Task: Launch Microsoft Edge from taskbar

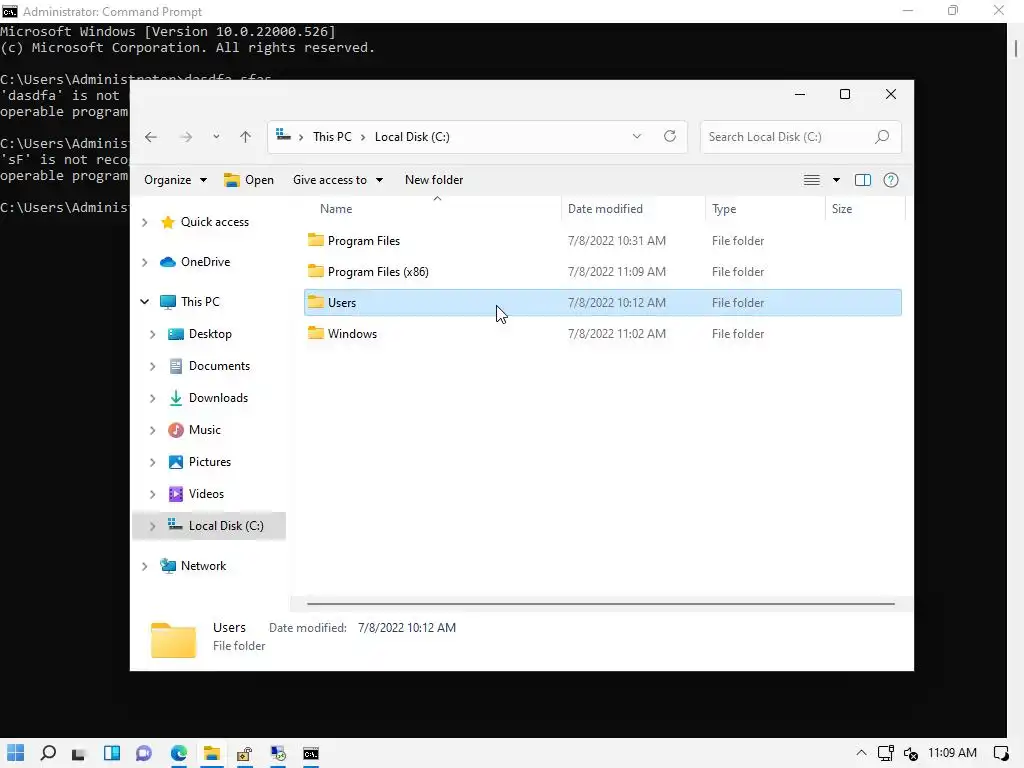Action: 179,753
